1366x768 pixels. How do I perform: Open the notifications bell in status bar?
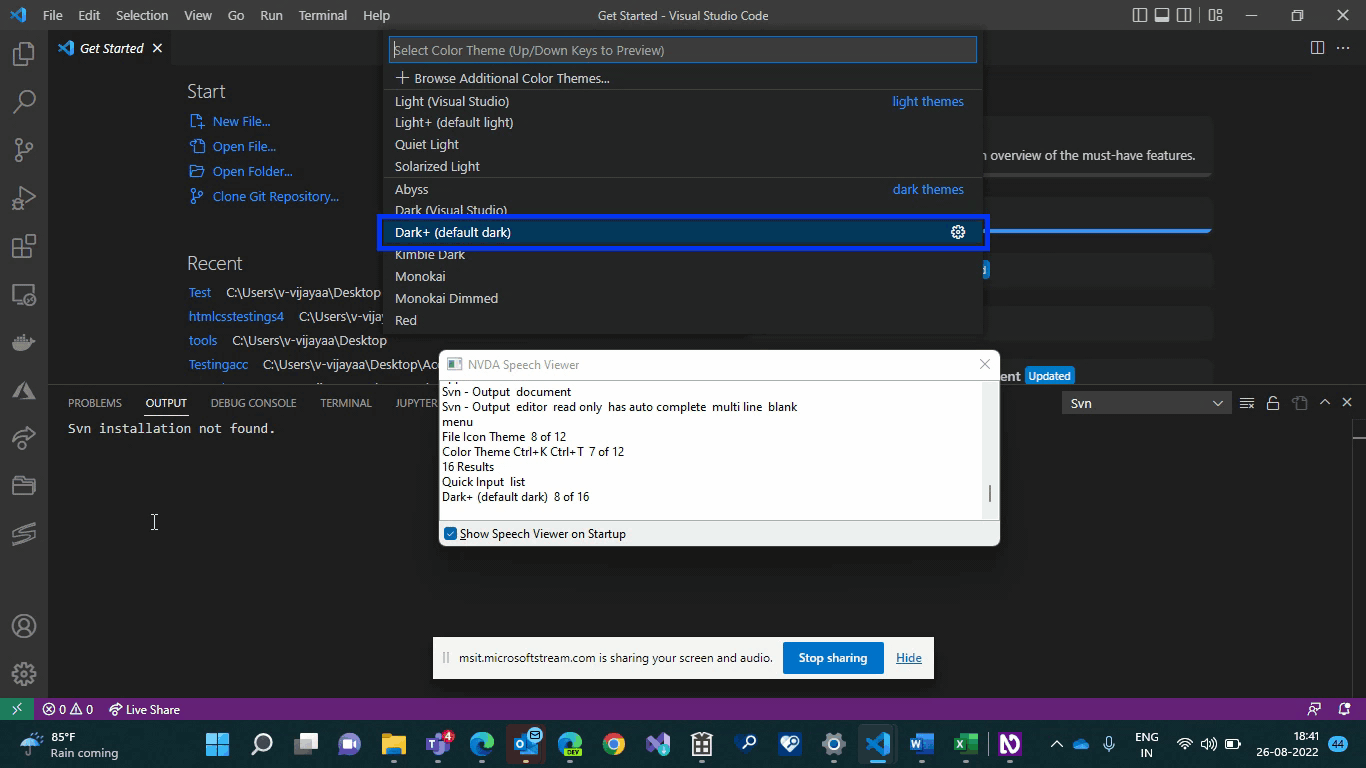[x=1345, y=709]
